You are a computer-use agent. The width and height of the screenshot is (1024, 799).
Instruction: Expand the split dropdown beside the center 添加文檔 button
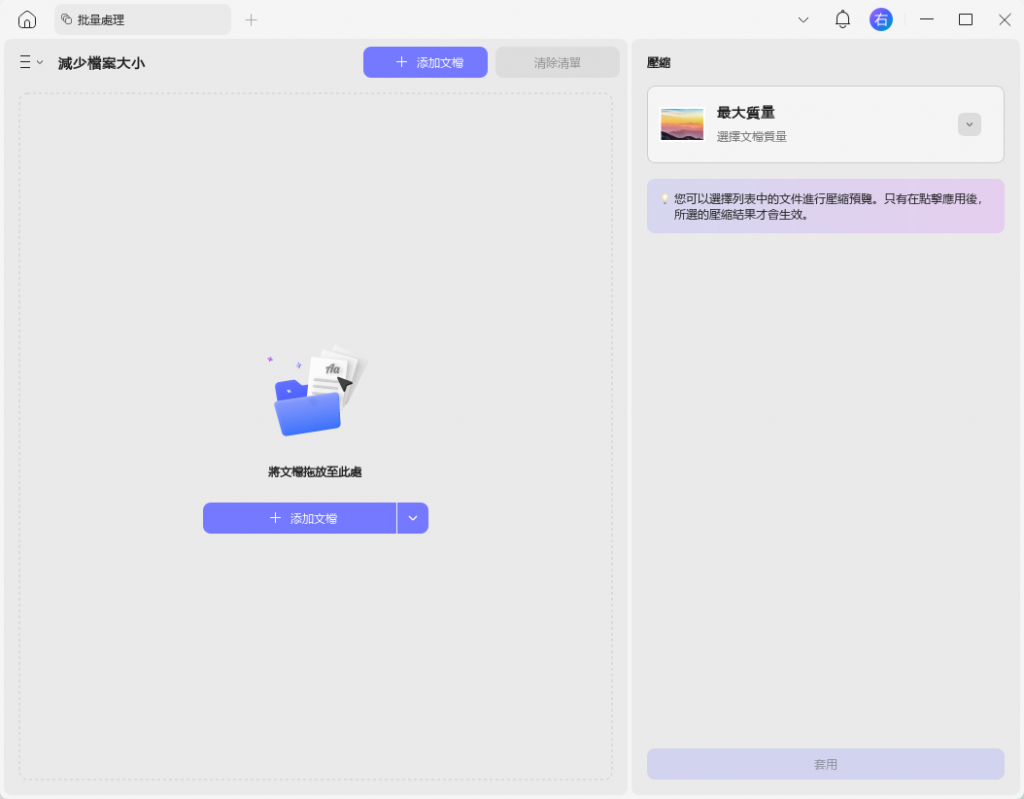(412, 518)
